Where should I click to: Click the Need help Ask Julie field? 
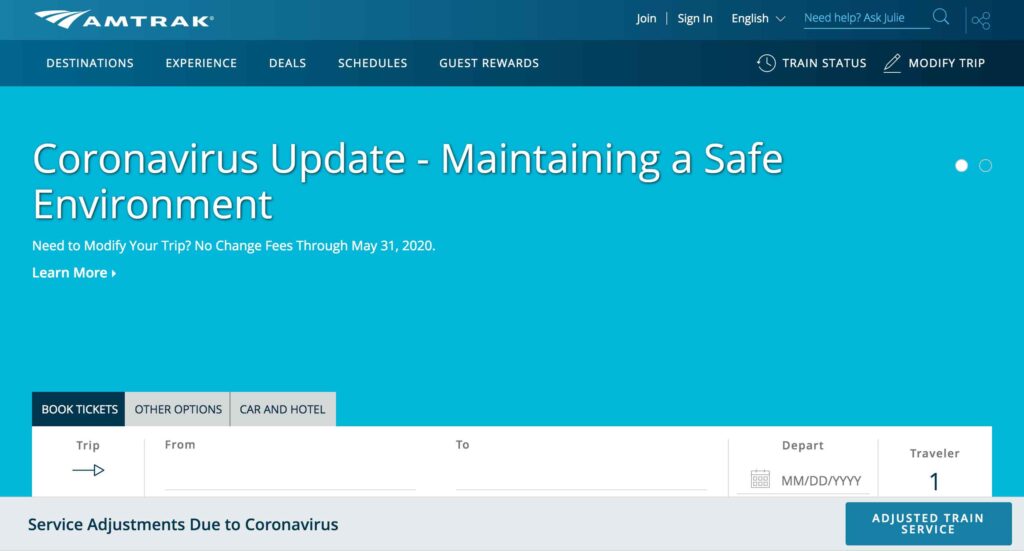[865, 18]
